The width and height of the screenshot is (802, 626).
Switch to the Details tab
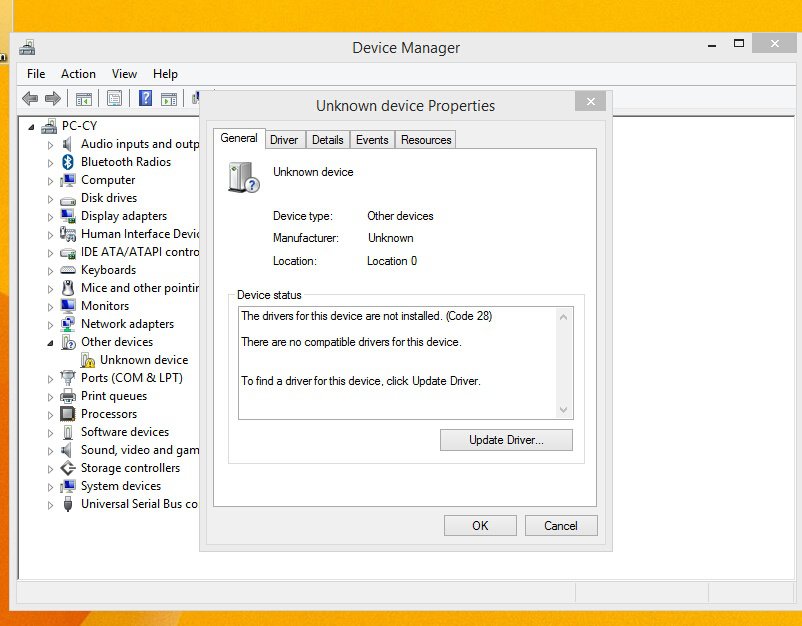click(328, 140)
